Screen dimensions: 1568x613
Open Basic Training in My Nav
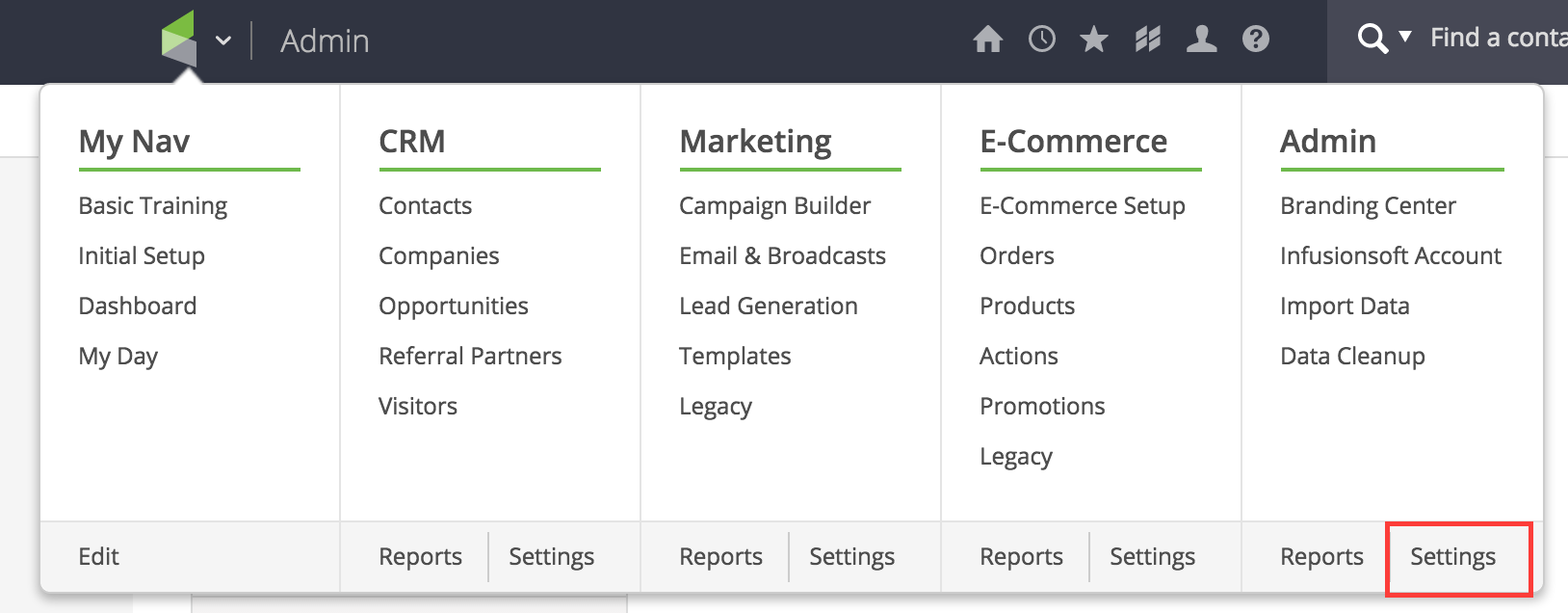tap(153, 206)
